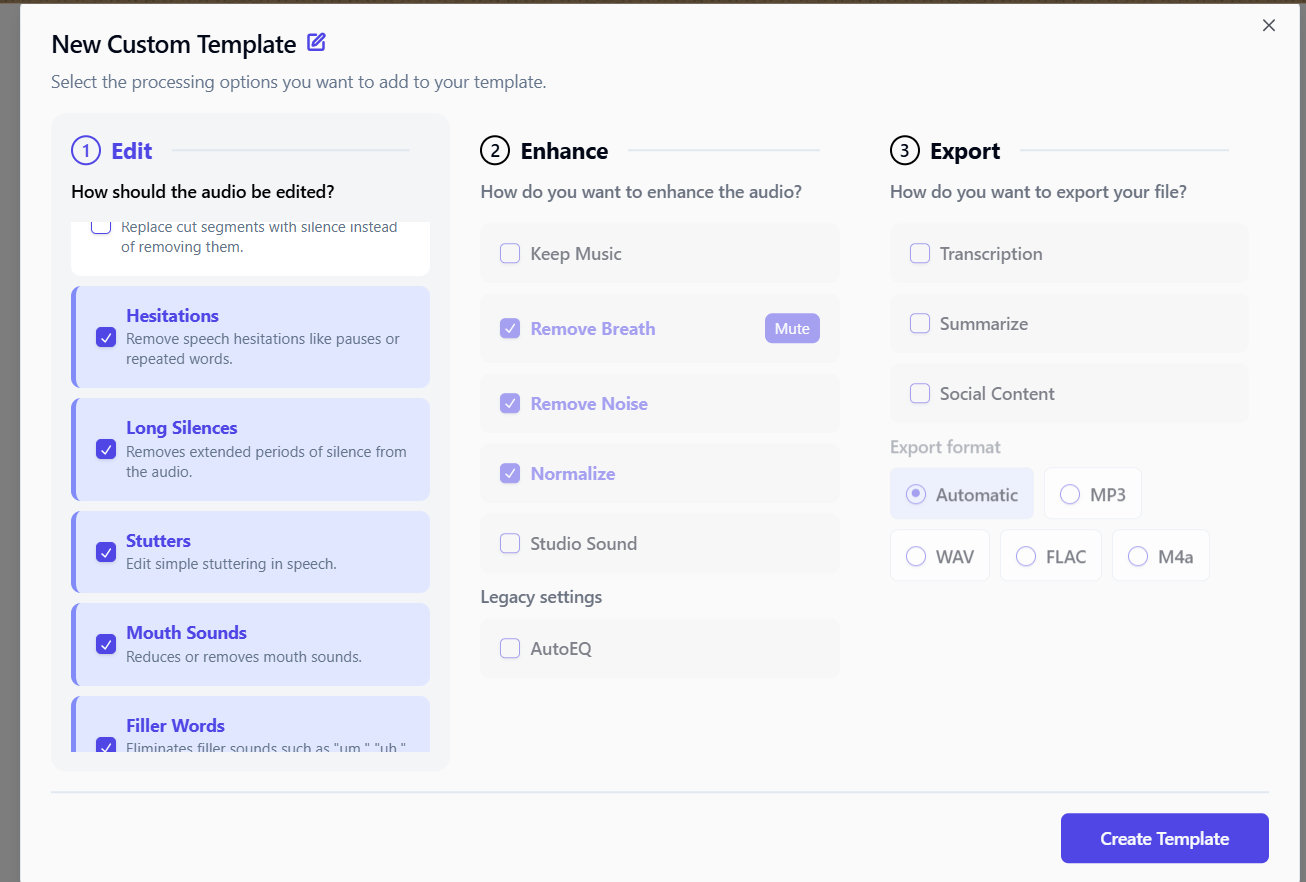Click 'Reduces or removes mouth sounds.' description
1306x882 pixels.
[x=244, y=657]
